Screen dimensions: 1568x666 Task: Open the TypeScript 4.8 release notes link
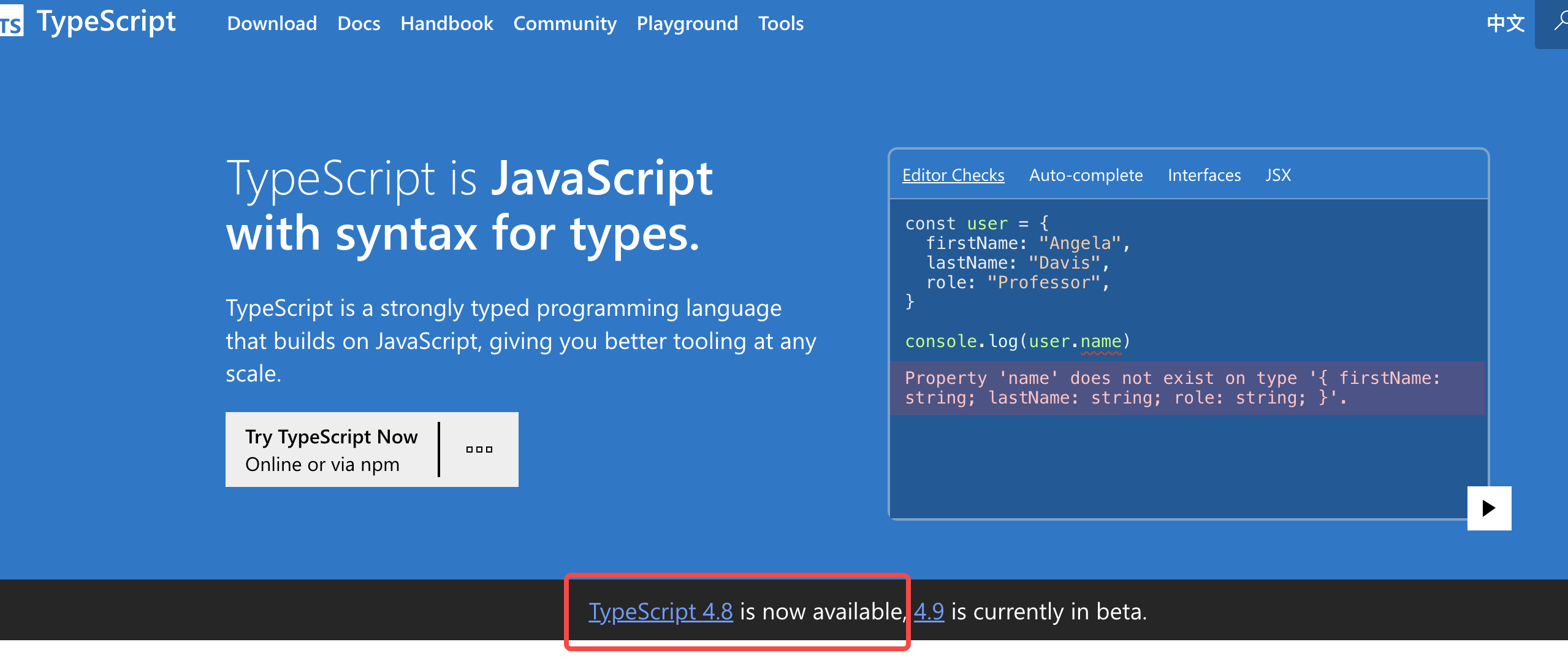coord(660,611)
